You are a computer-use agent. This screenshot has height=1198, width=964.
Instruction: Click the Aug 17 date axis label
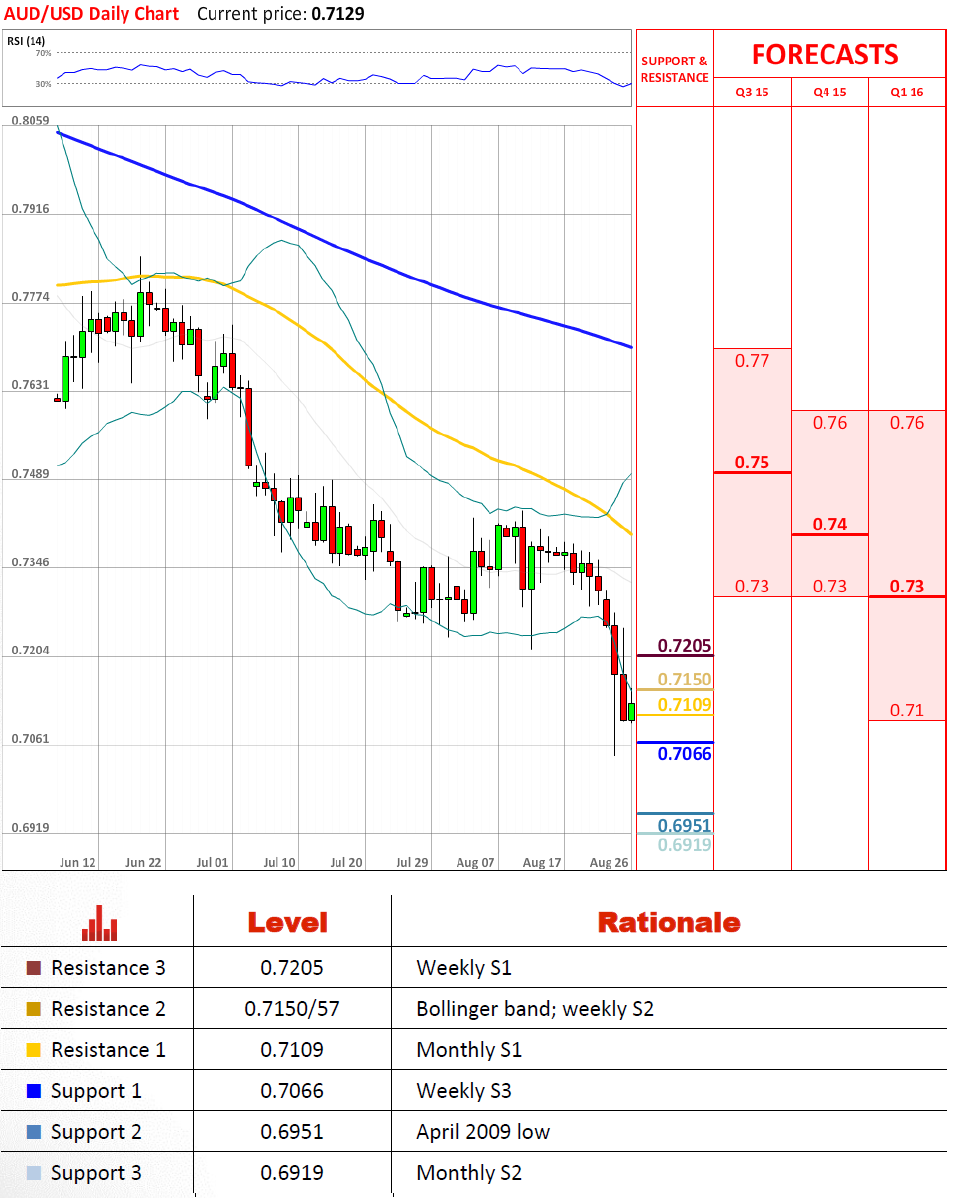point(541,862)
